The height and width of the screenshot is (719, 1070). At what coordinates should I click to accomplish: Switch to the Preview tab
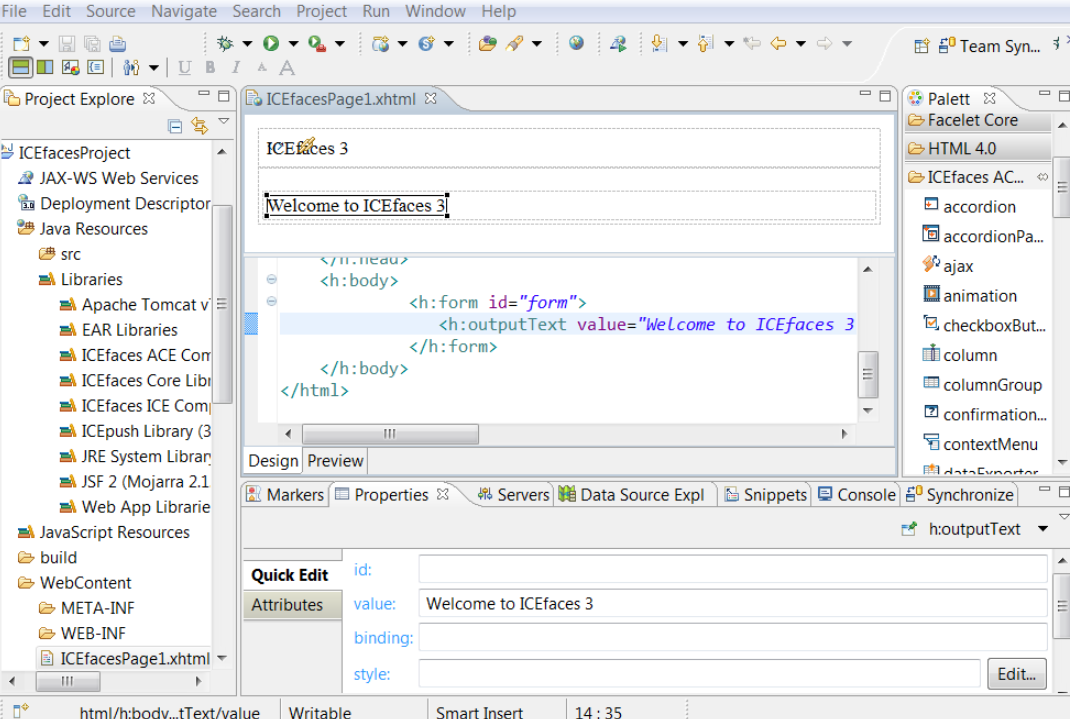(335, 460)
